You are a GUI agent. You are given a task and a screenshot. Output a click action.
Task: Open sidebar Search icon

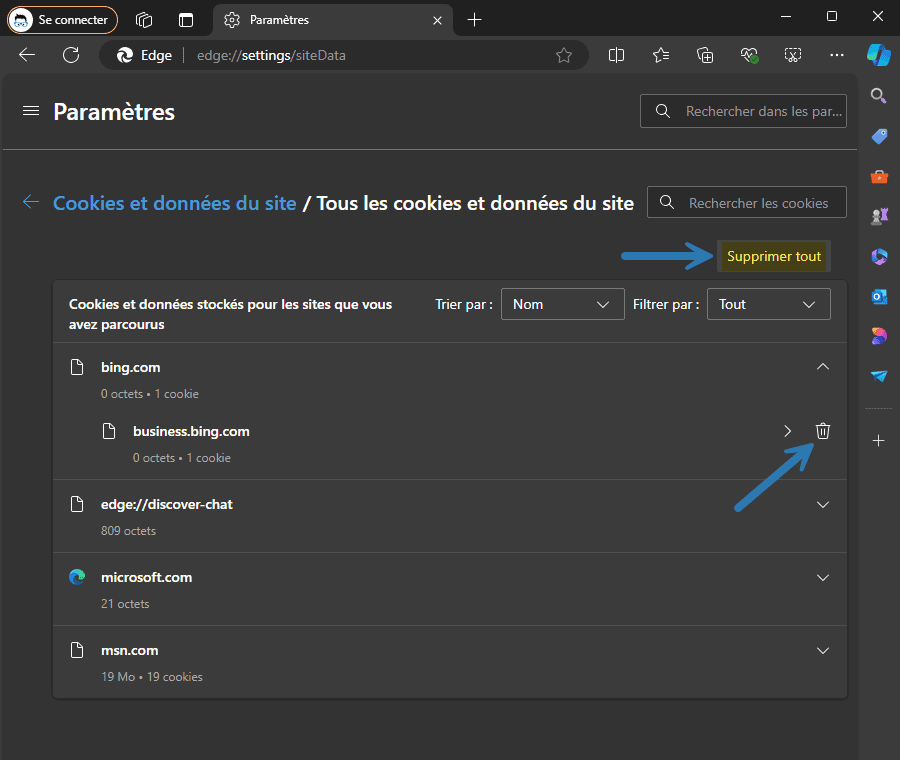(878, 95)
